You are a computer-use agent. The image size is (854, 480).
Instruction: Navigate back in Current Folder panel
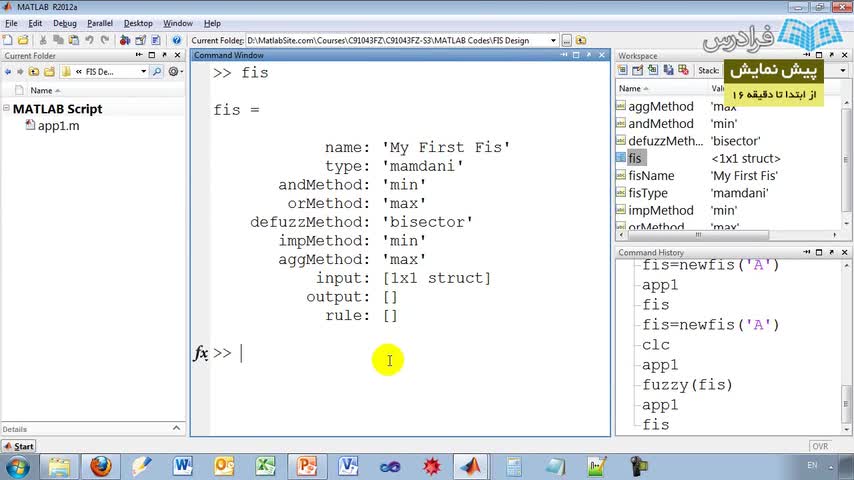point(8,71)
